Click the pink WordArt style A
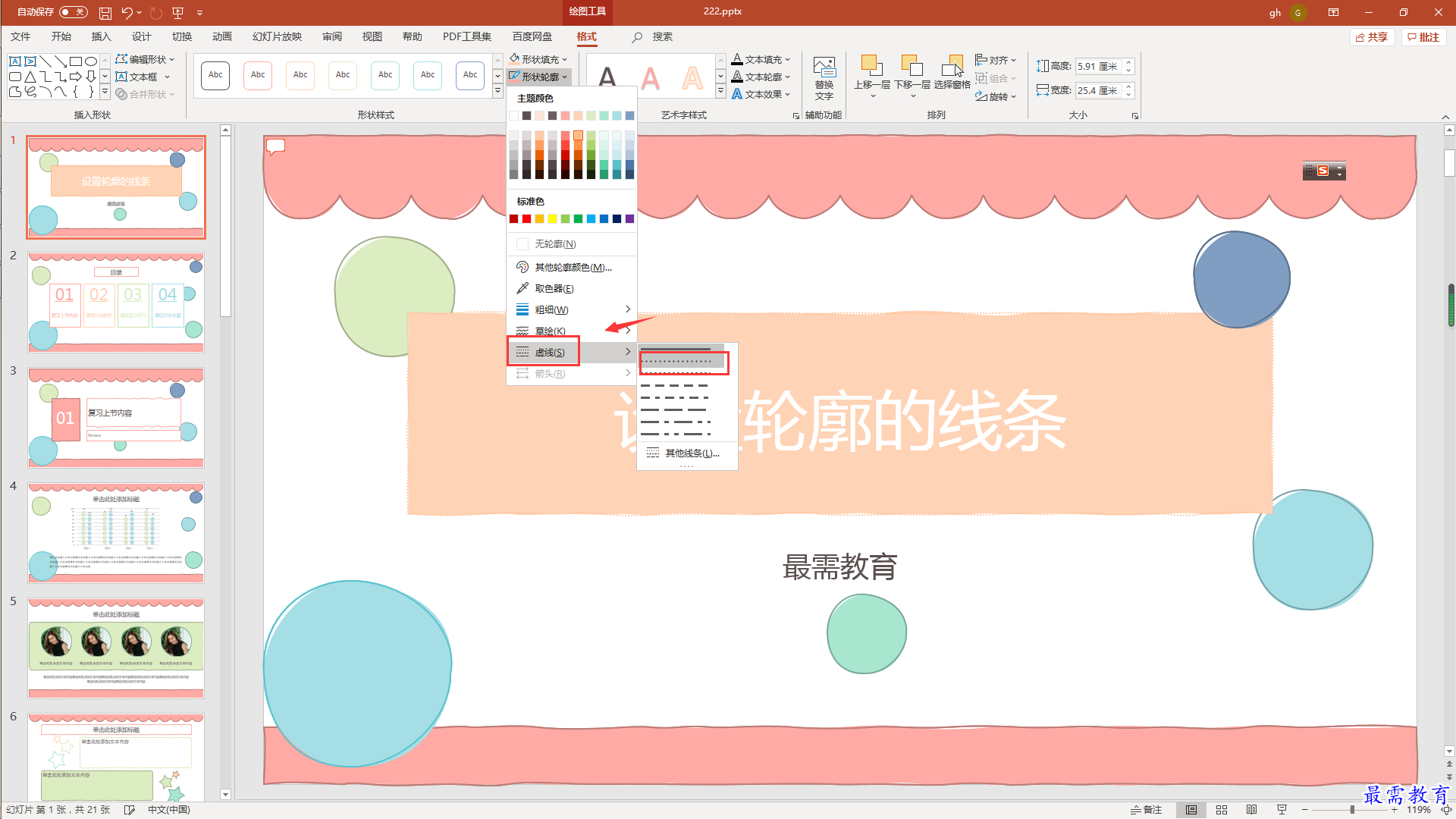Screen dimensions: 1456x819 click(650, 78)
